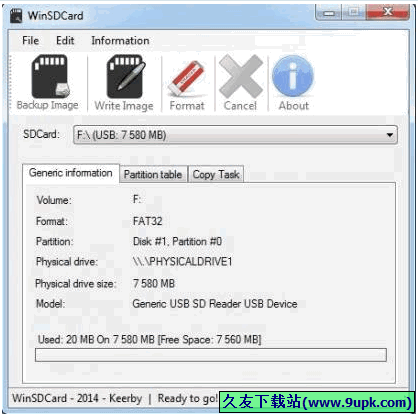Click the \\.\PHYSICALDRIVE1 value

click(182, 261)
